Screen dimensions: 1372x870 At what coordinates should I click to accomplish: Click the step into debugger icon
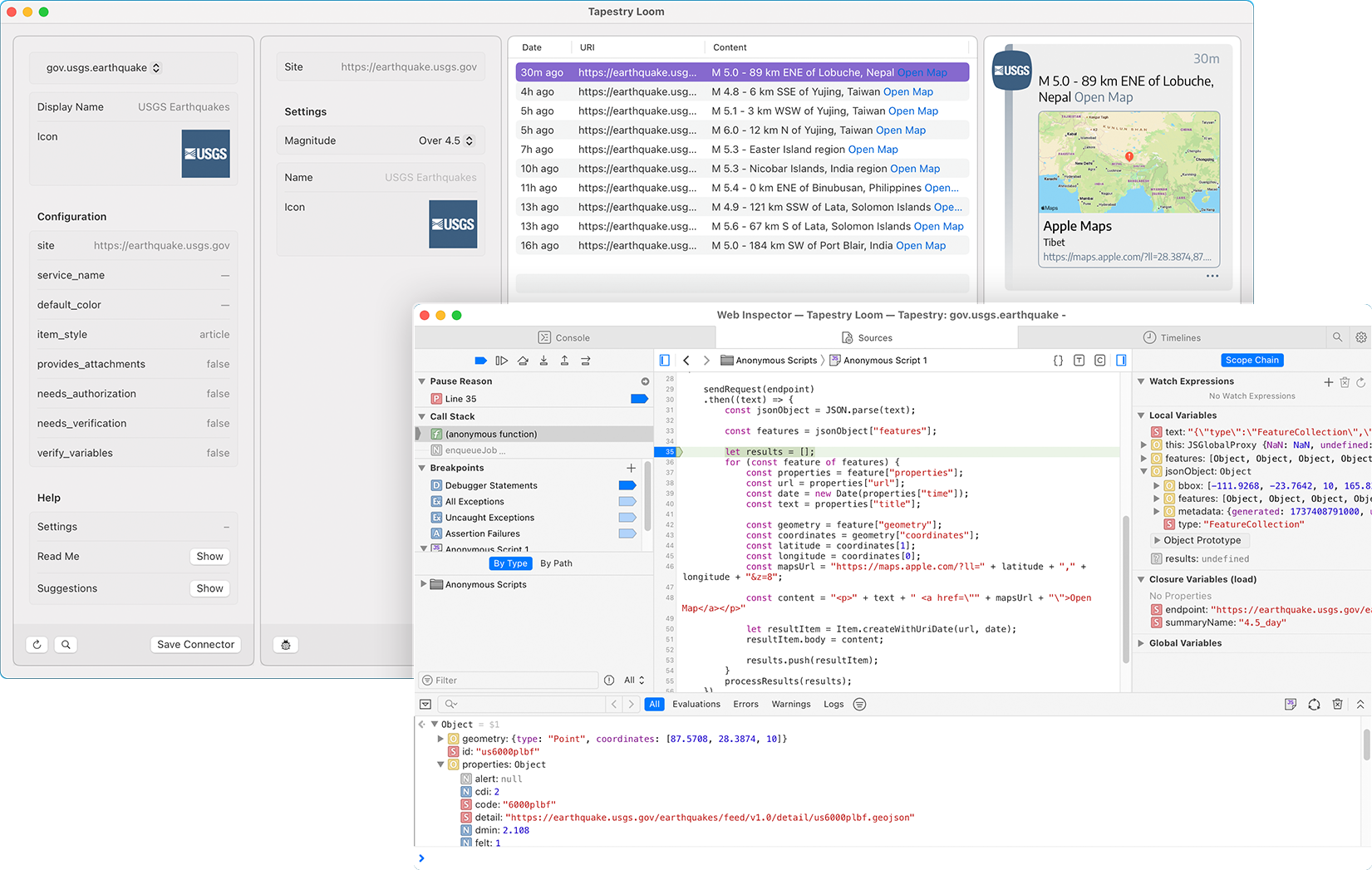(x=543, y=361)
